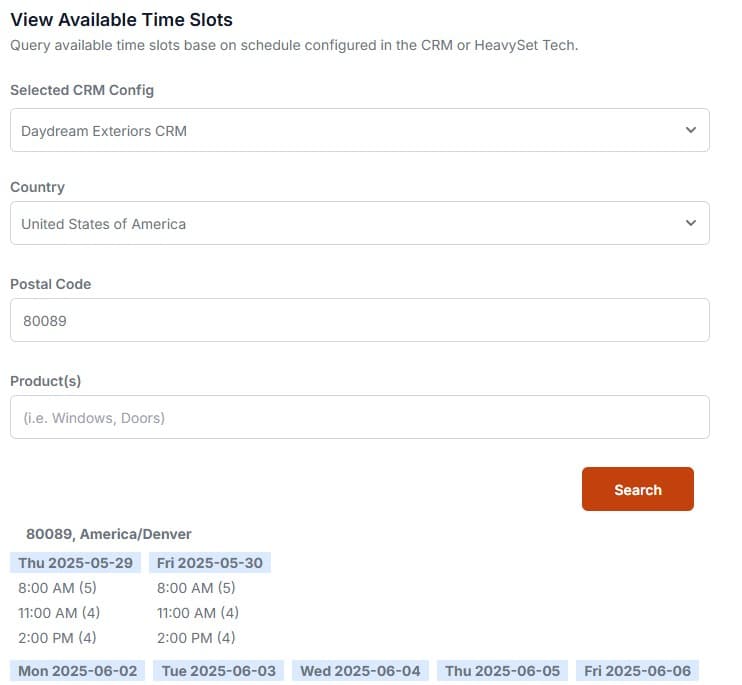Pick the 2:00 PM (4) slot on Thursday
This screenshot has height=685, width=742.
tap(57, 638)
